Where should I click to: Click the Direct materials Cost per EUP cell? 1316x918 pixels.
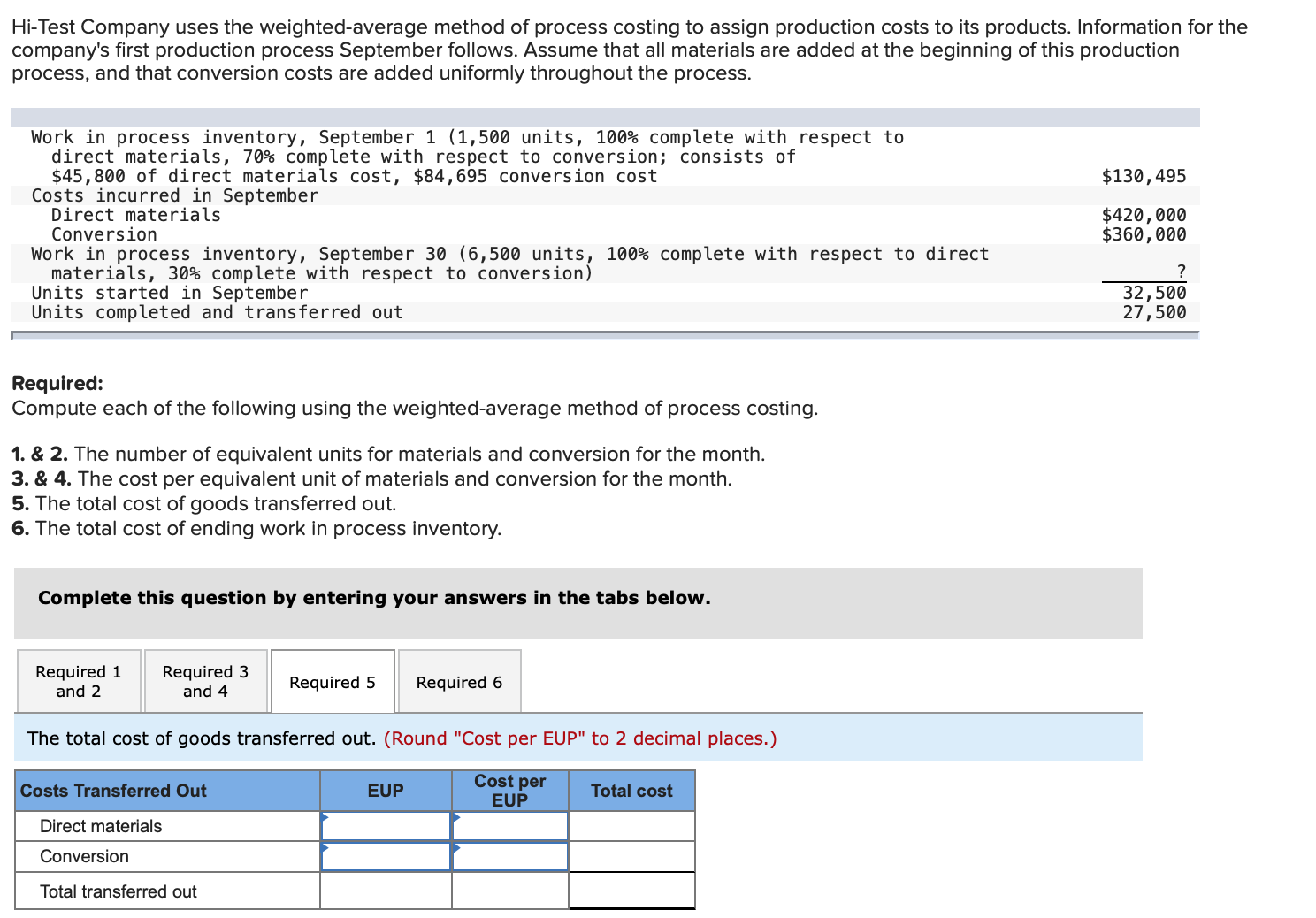click(510, 826)
